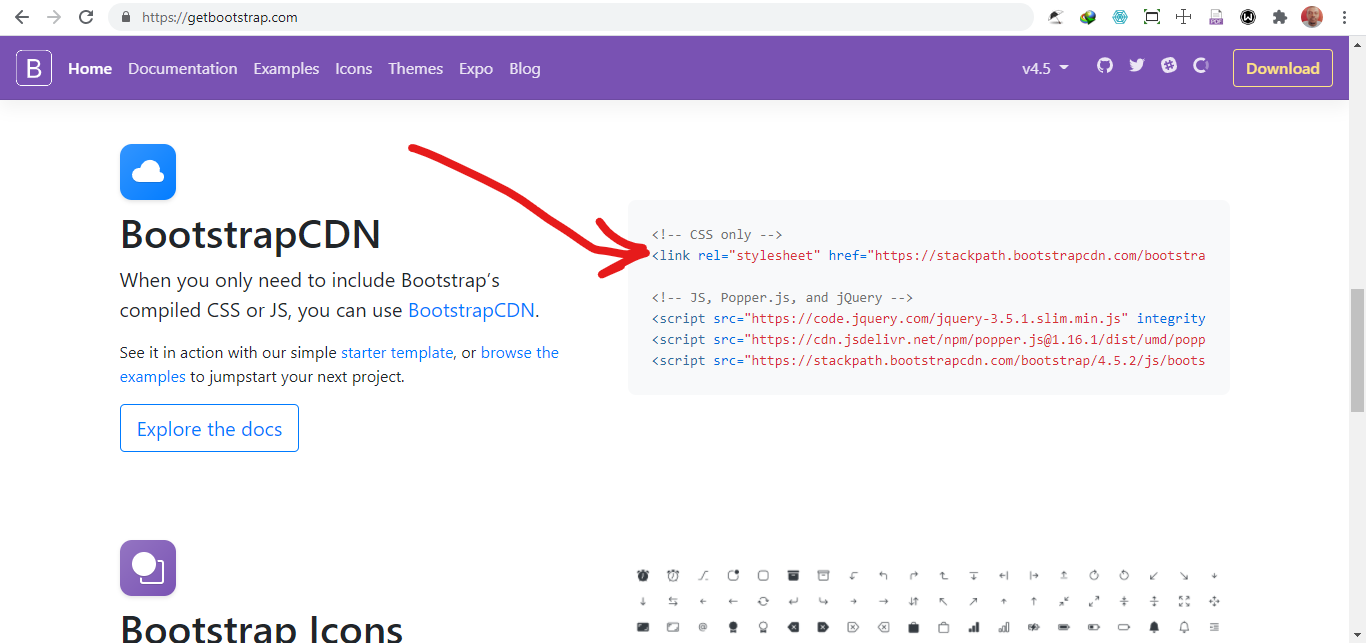Click the PDF extension icon in toolbar
This screenshot has height=643, width=1366.
click(1216, 17)
